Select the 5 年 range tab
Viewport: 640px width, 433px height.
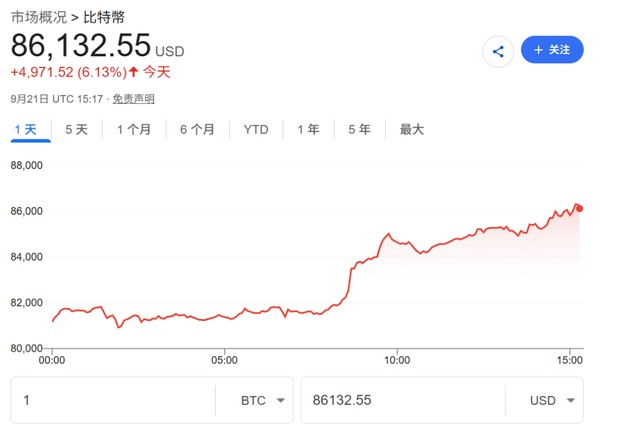(359, 130)
